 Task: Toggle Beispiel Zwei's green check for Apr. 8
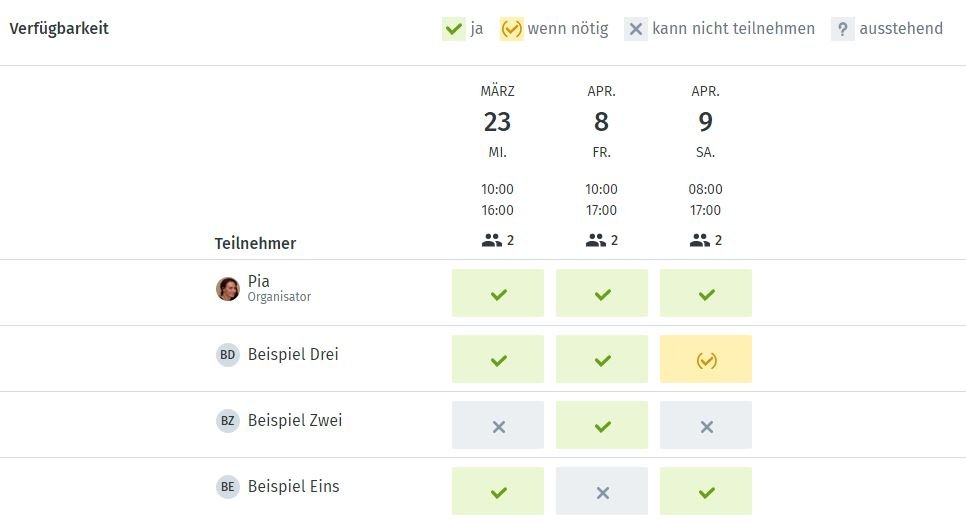[x=602, y=425]
